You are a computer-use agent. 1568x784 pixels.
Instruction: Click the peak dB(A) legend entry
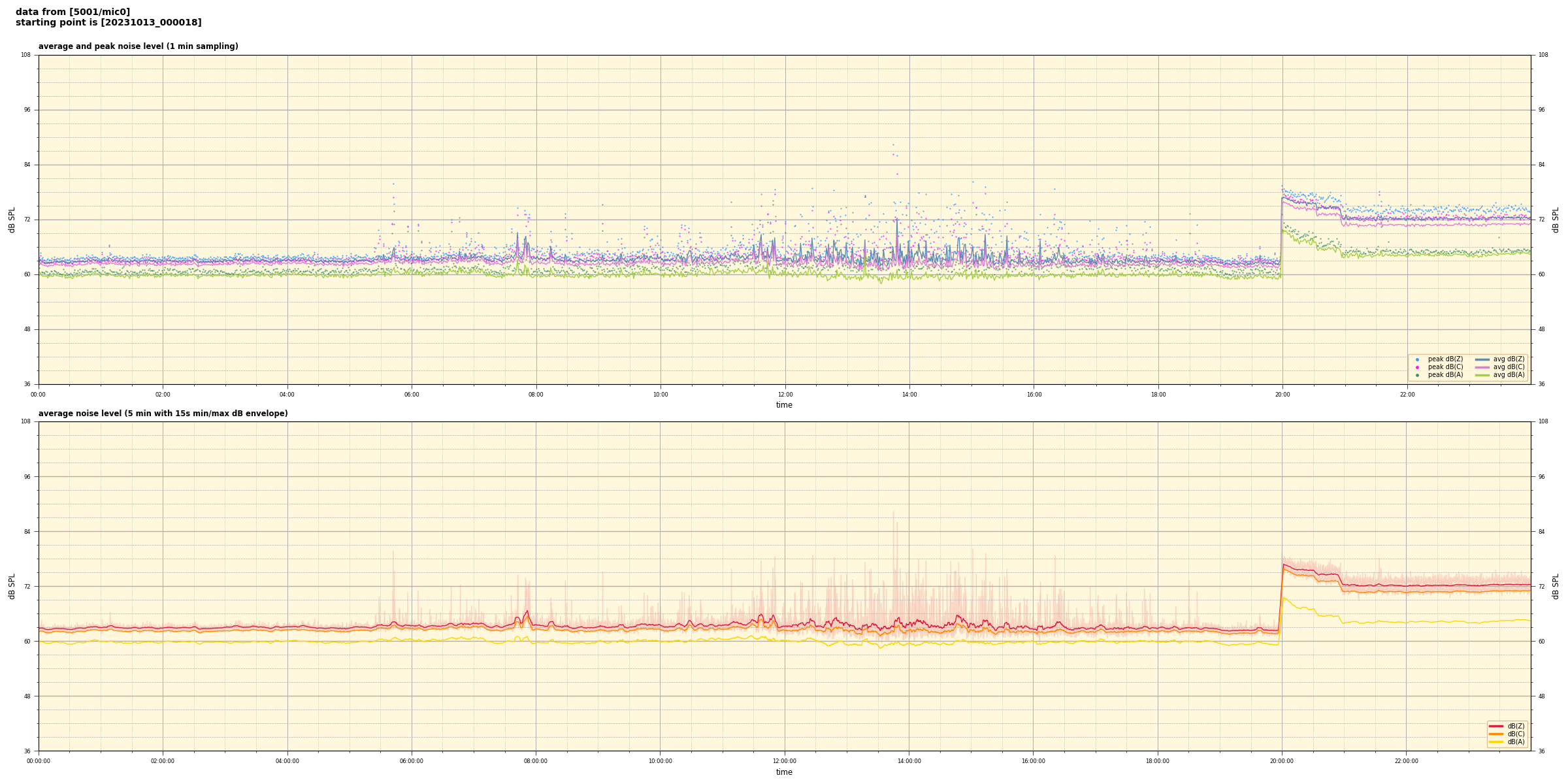click(x=1445, y=375)
